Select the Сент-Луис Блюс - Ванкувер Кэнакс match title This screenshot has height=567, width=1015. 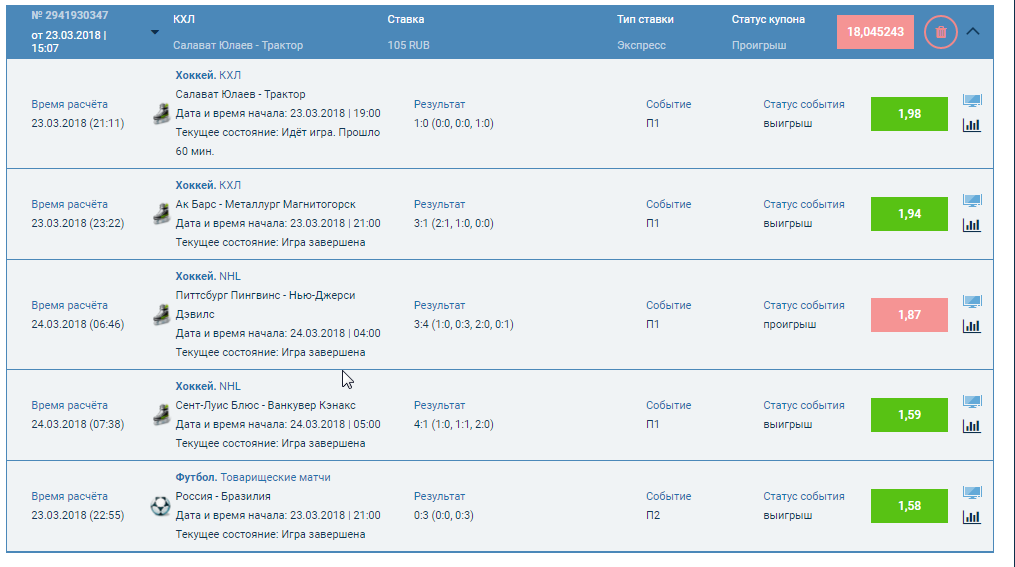coord(265,405)
